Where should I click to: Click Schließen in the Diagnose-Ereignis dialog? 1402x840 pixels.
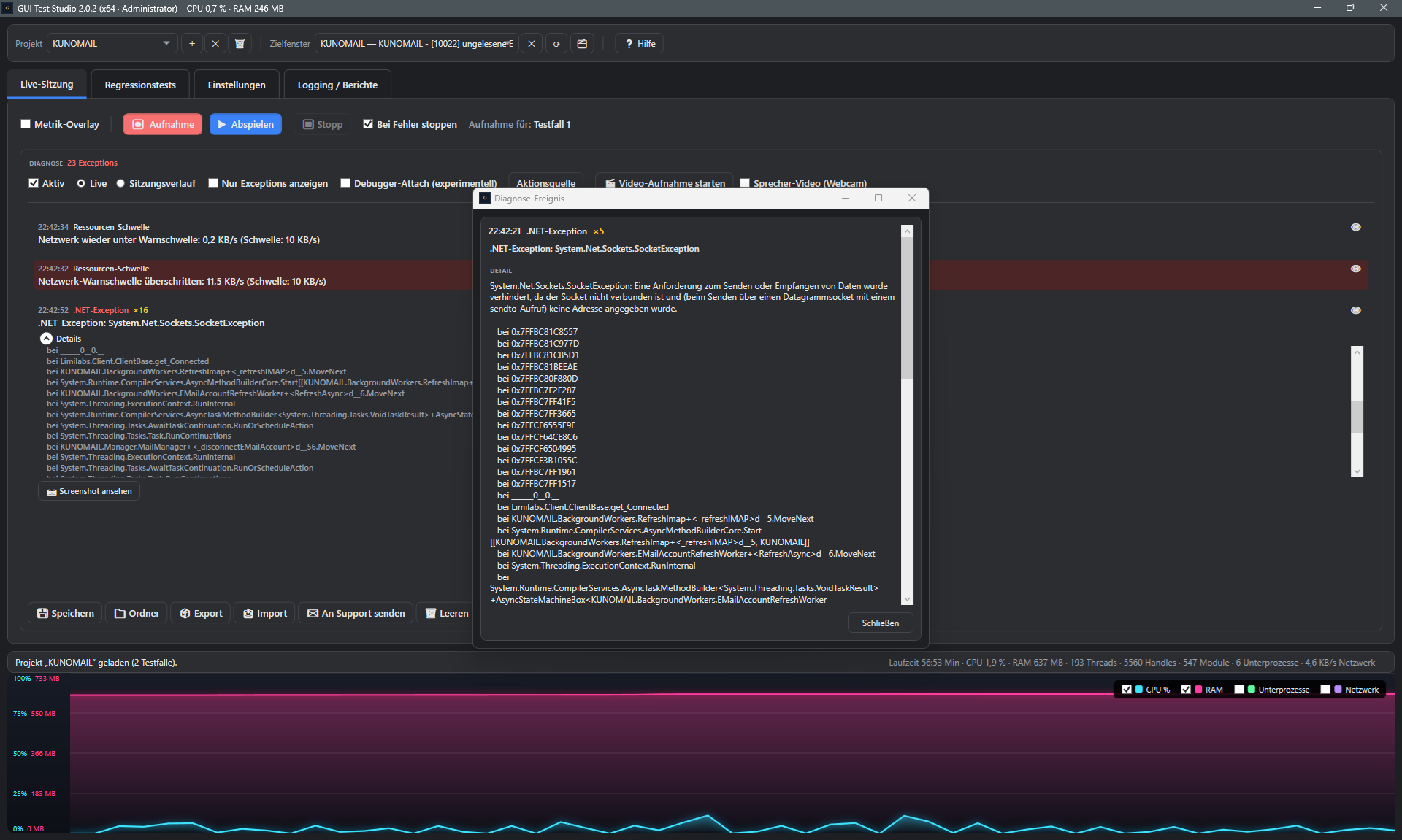(881, 623)
